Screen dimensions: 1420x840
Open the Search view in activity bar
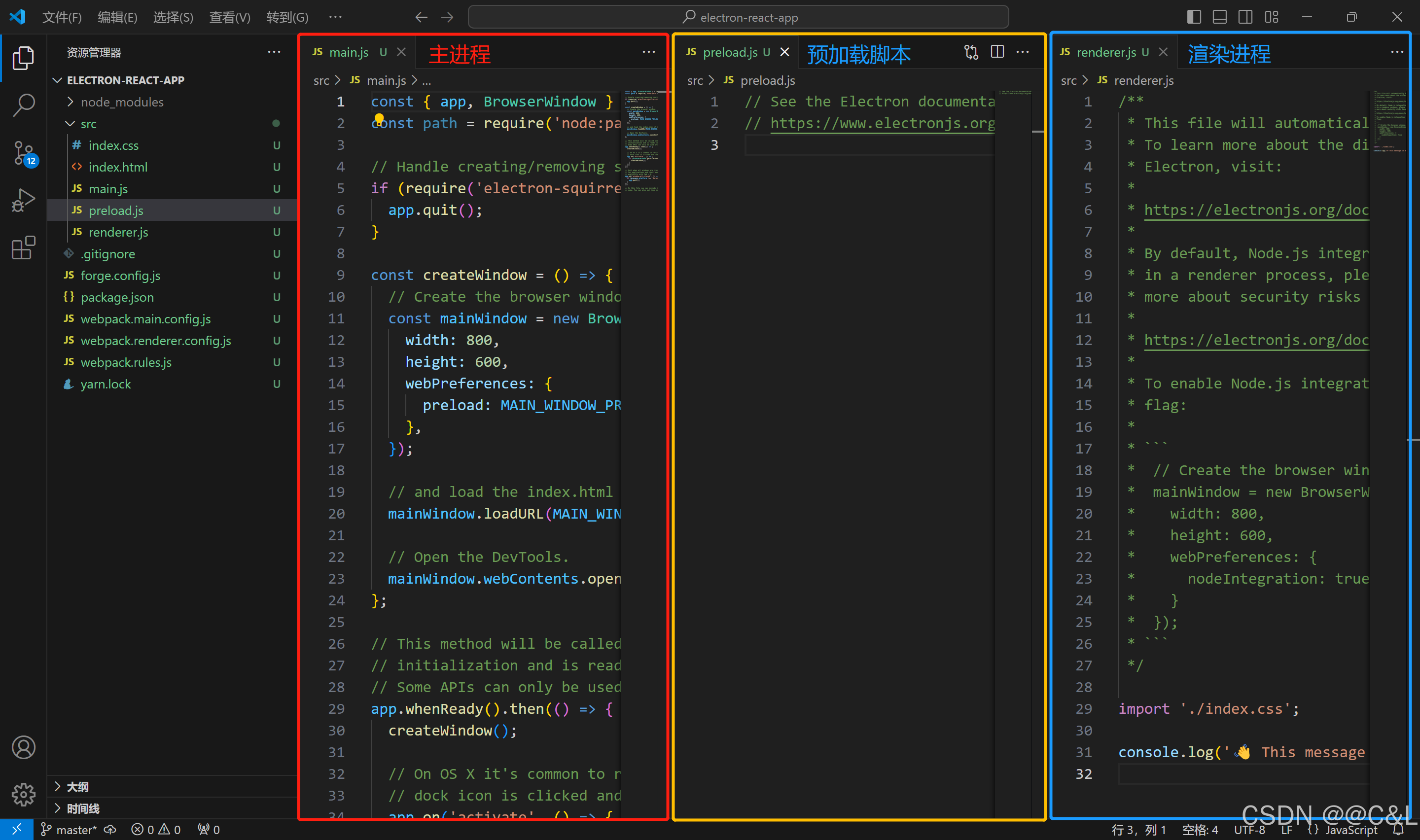[23, 105]
